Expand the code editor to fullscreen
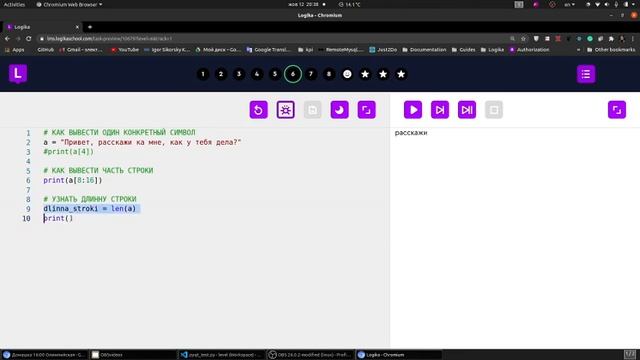The height and width of the screenshot is (360, 640). (x=367, y=110)
